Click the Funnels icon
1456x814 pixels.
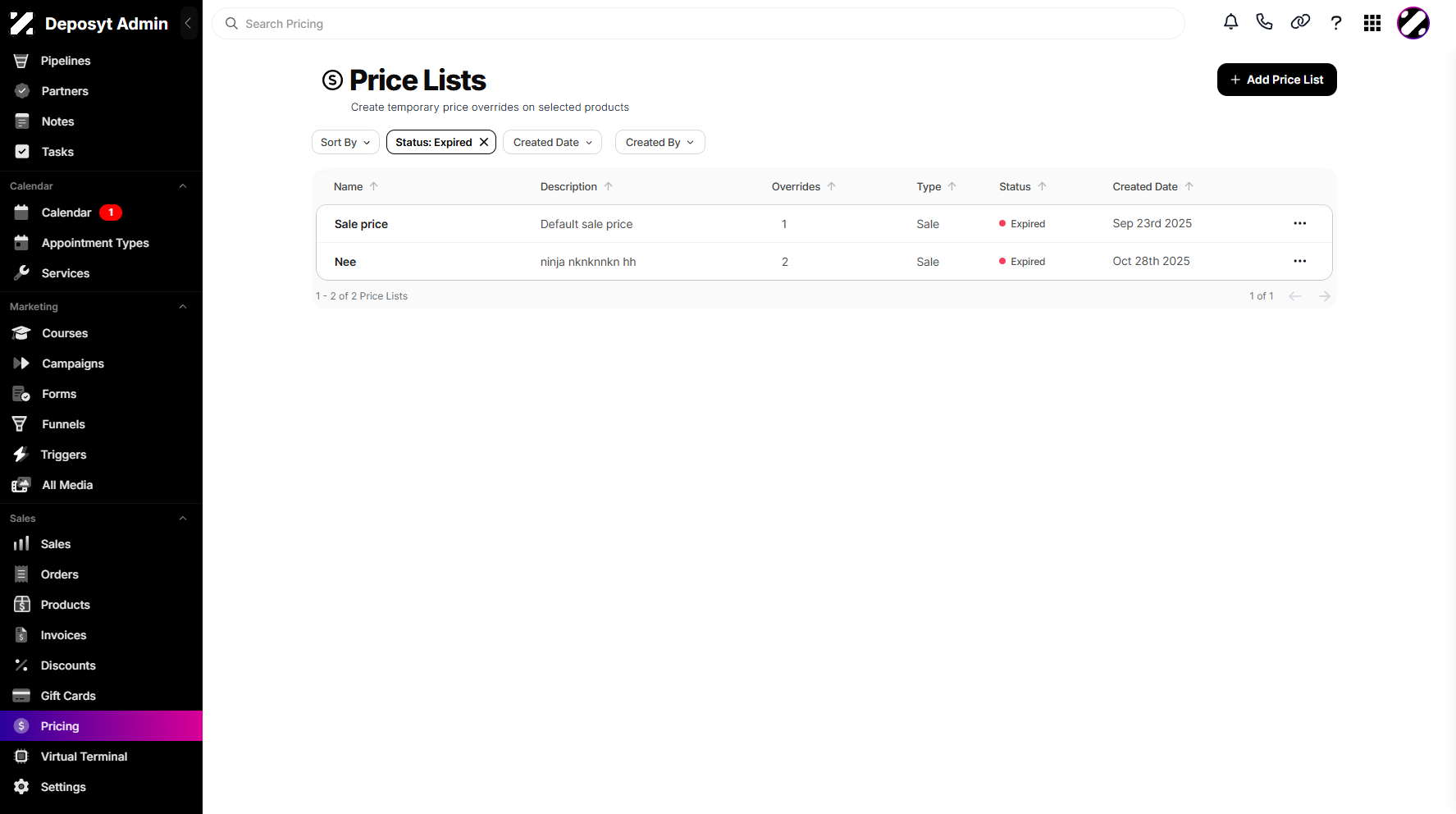pos(20,424)
